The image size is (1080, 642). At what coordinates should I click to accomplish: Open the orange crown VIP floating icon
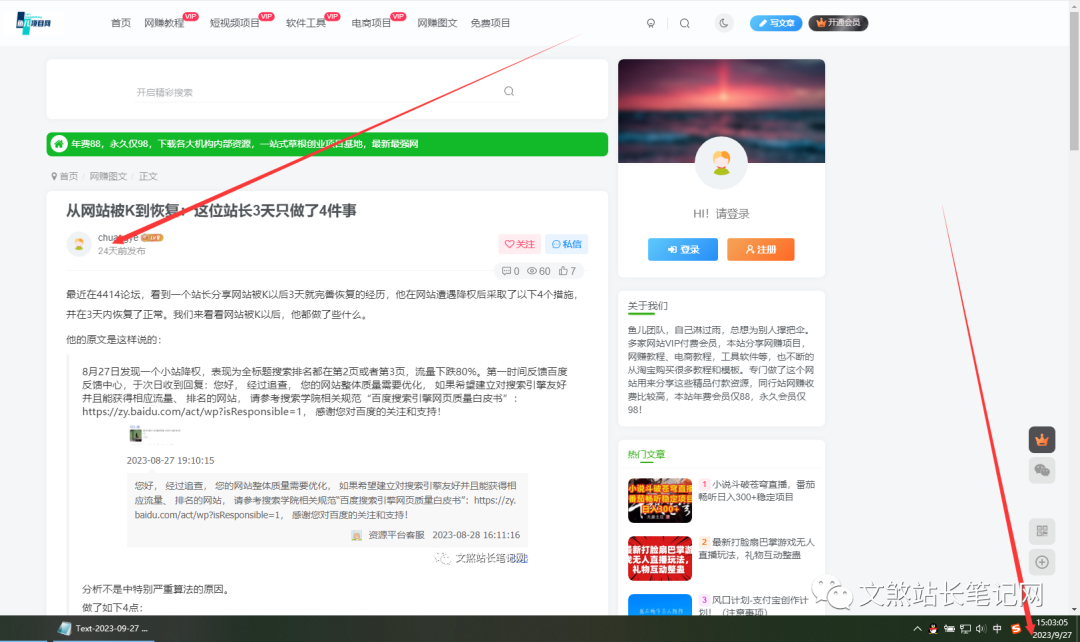click(1041, 440)
